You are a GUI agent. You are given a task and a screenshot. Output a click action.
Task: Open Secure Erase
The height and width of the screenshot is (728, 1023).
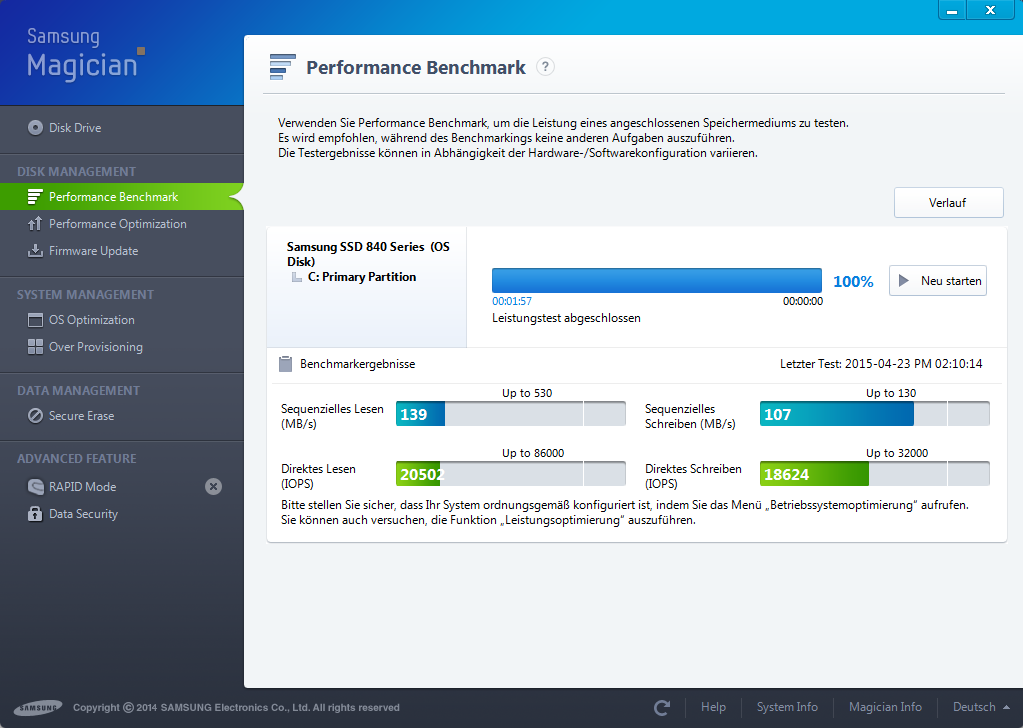[x=82, y=416]
